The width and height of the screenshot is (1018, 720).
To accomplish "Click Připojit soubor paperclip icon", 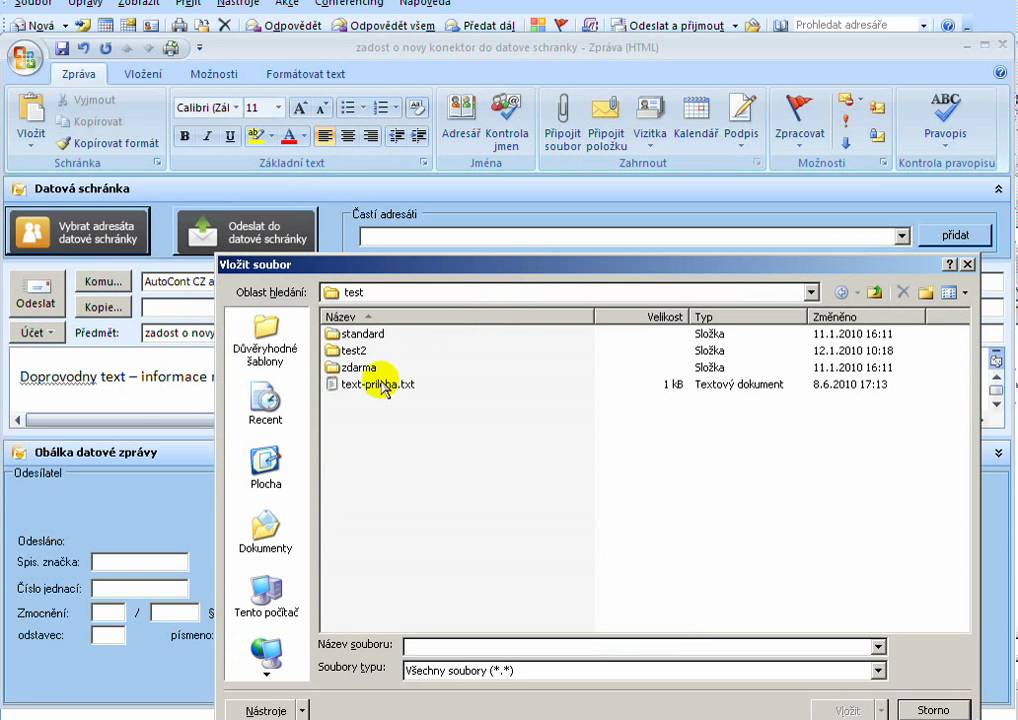I will (563, 122).
